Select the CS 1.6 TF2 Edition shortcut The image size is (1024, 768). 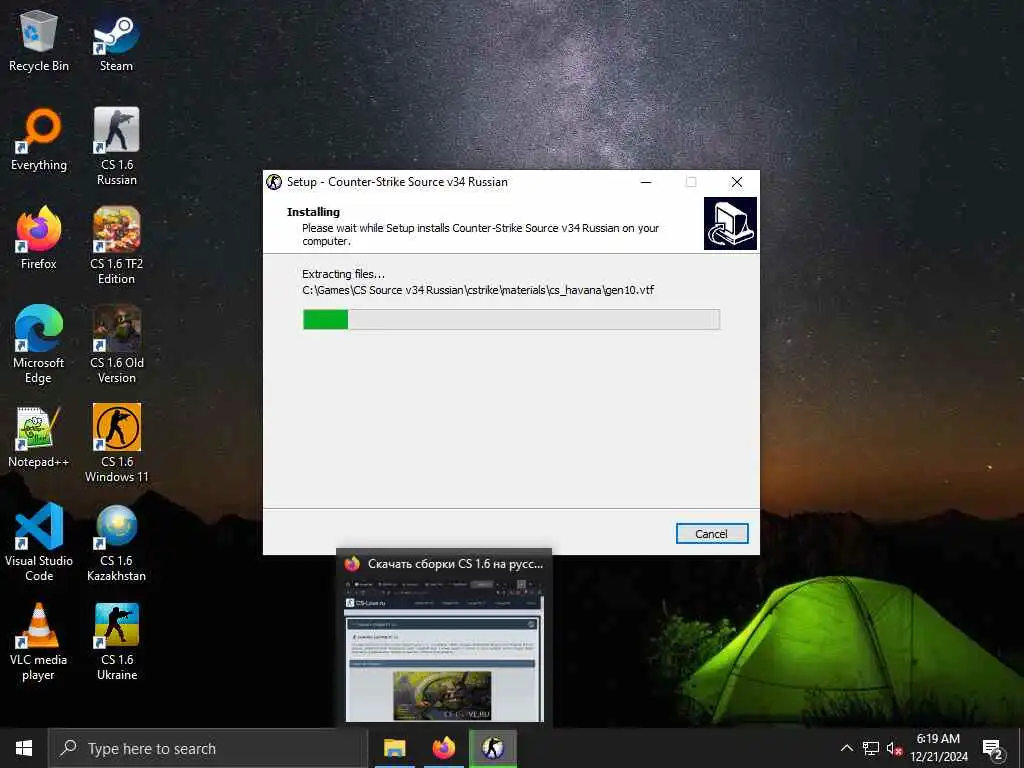[116, 246]
